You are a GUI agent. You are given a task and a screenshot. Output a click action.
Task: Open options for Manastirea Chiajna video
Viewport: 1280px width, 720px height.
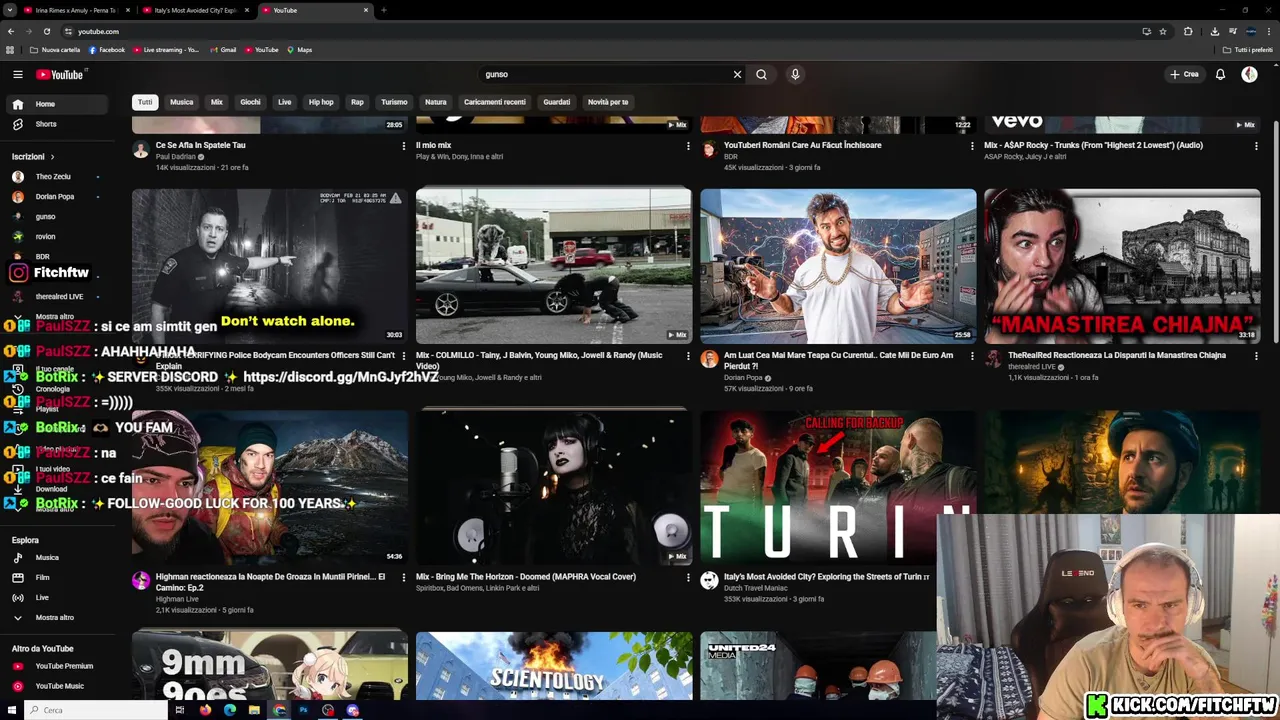point(1256,356)
